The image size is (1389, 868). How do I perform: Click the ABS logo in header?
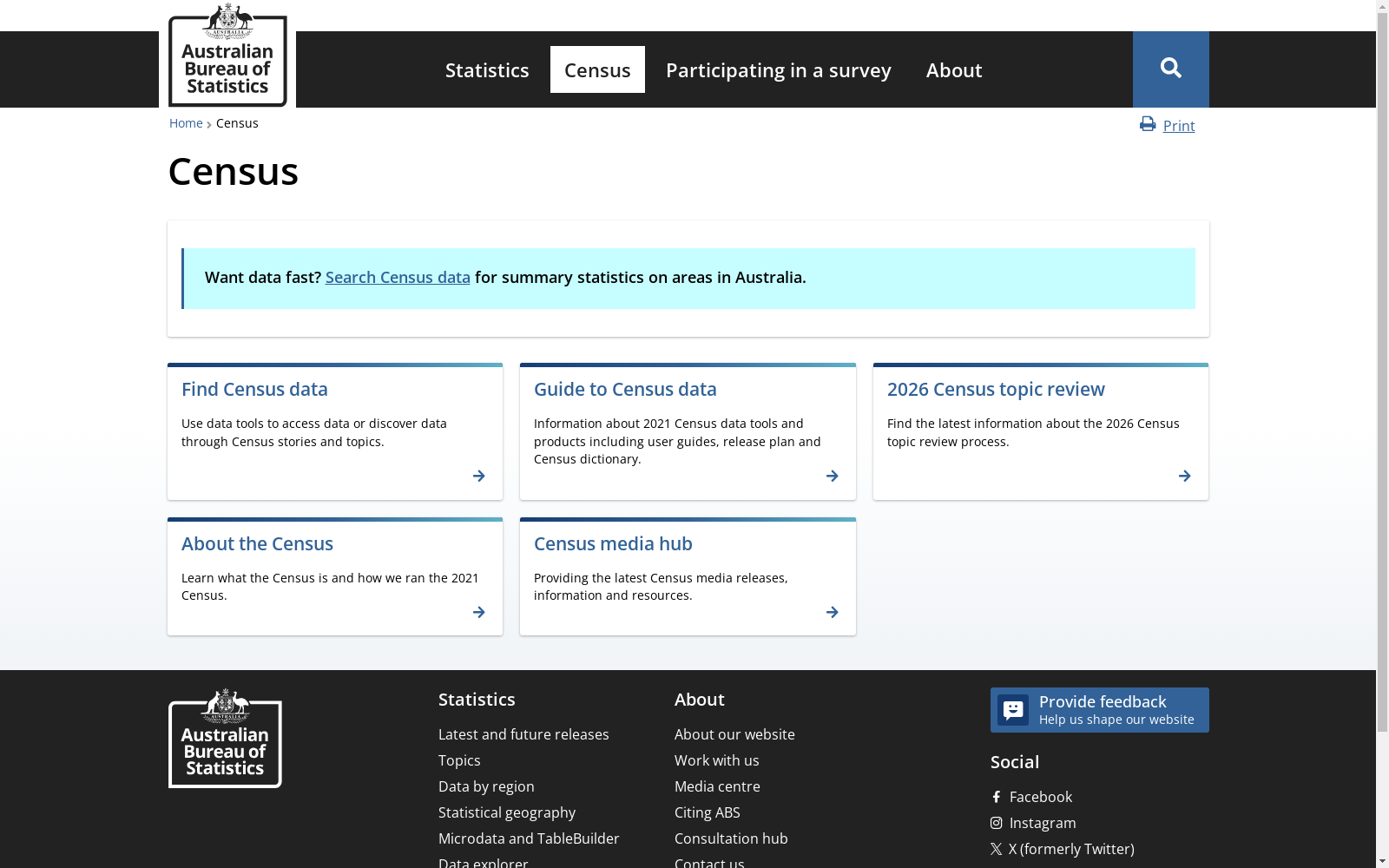click(x=227, y=55)
